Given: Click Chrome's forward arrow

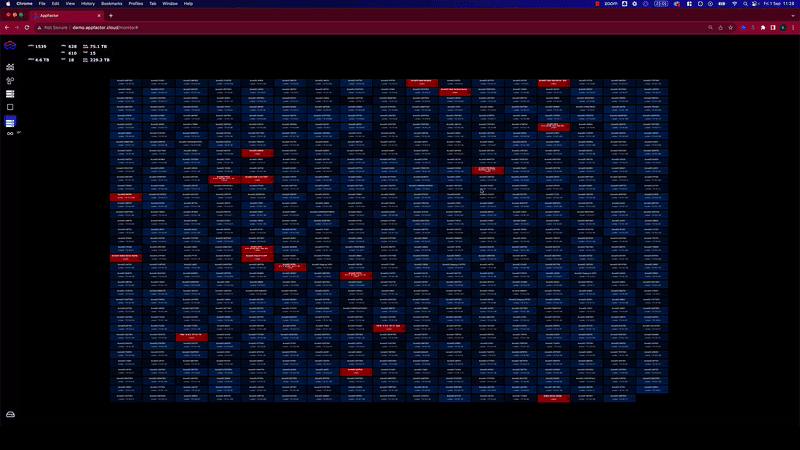Looking at the screenshot, I should (x=17, y=28).
